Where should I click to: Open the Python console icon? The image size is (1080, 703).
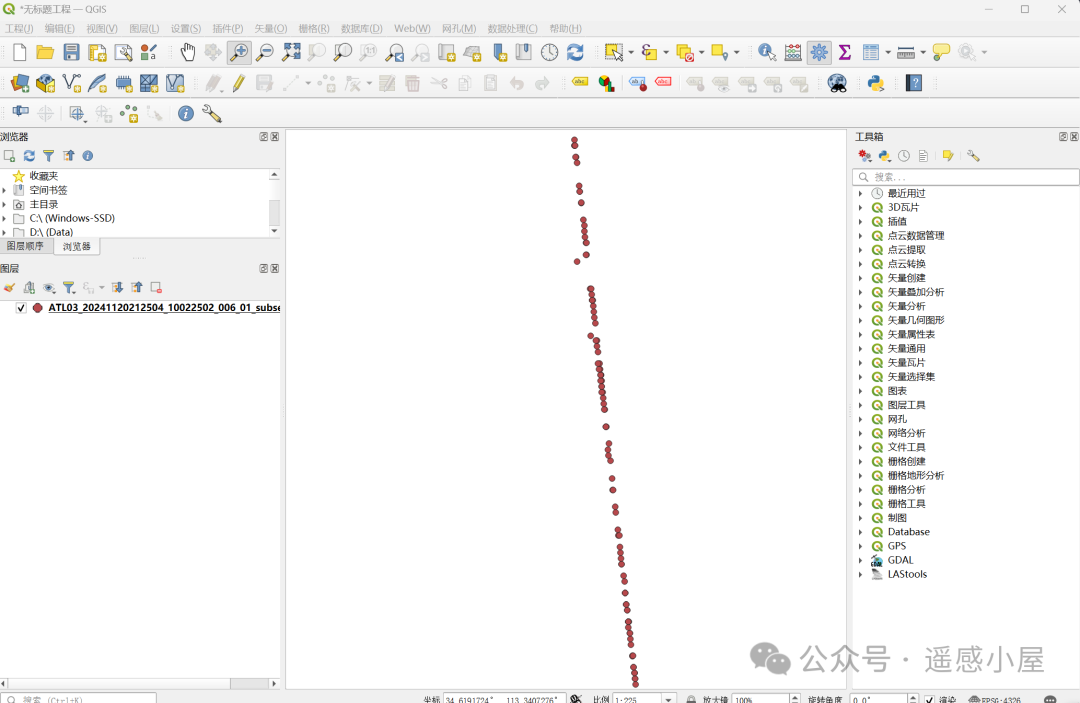(875, 83)
